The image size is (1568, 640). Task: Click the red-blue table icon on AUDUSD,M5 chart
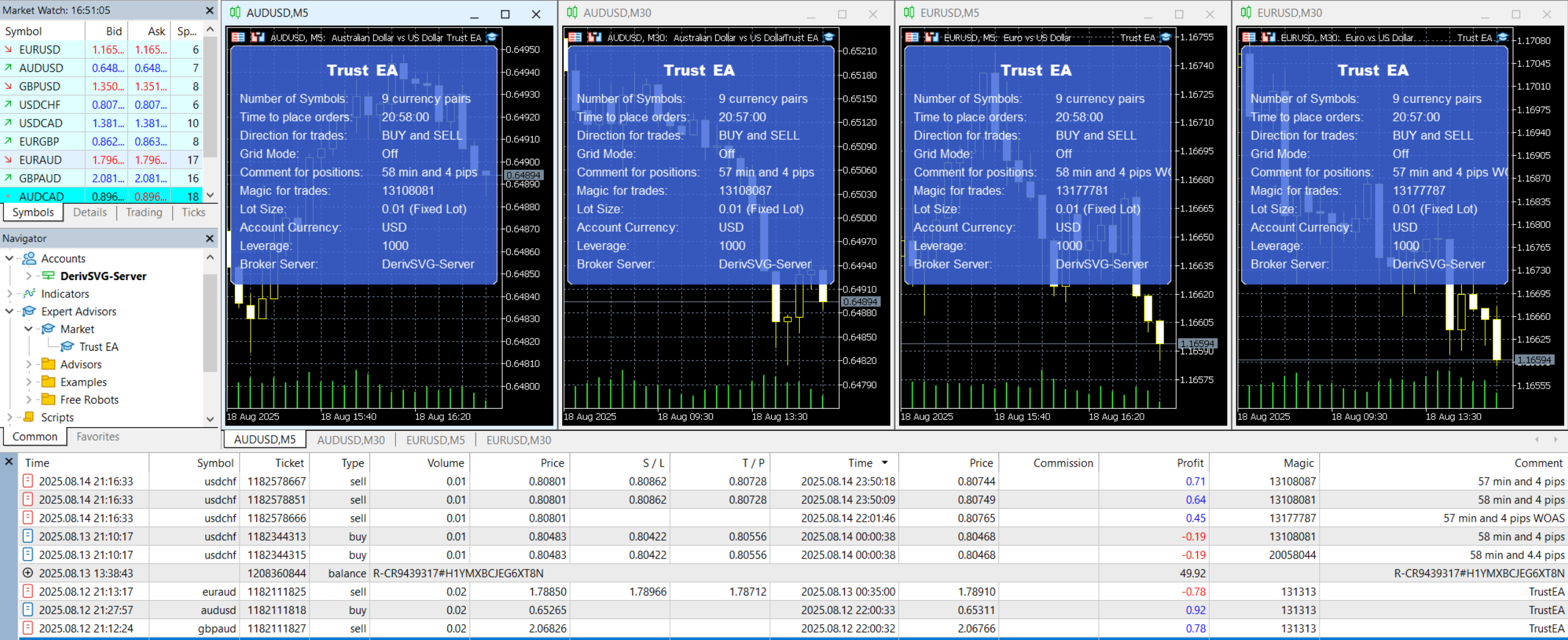[238, 37]
